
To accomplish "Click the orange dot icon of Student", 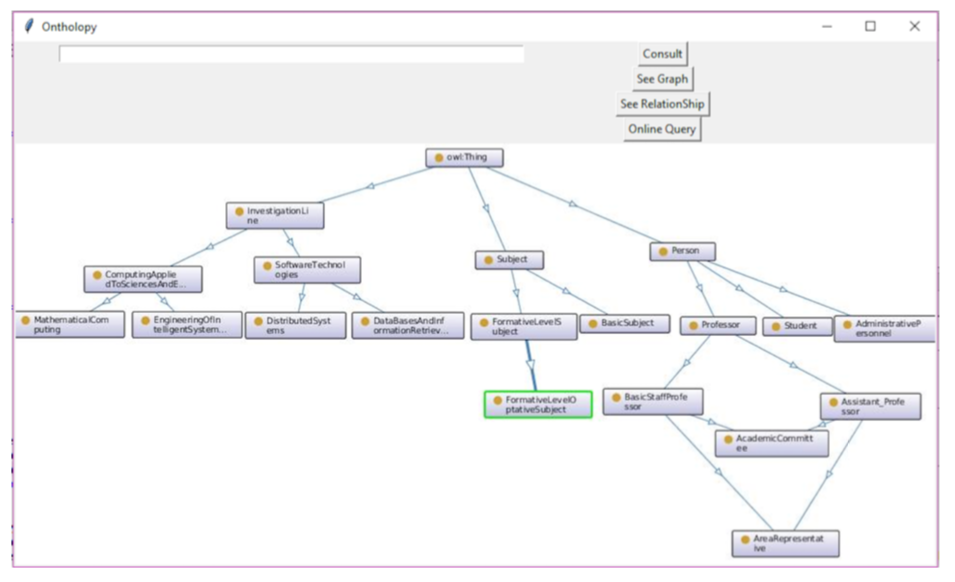I will pos(775,326).
